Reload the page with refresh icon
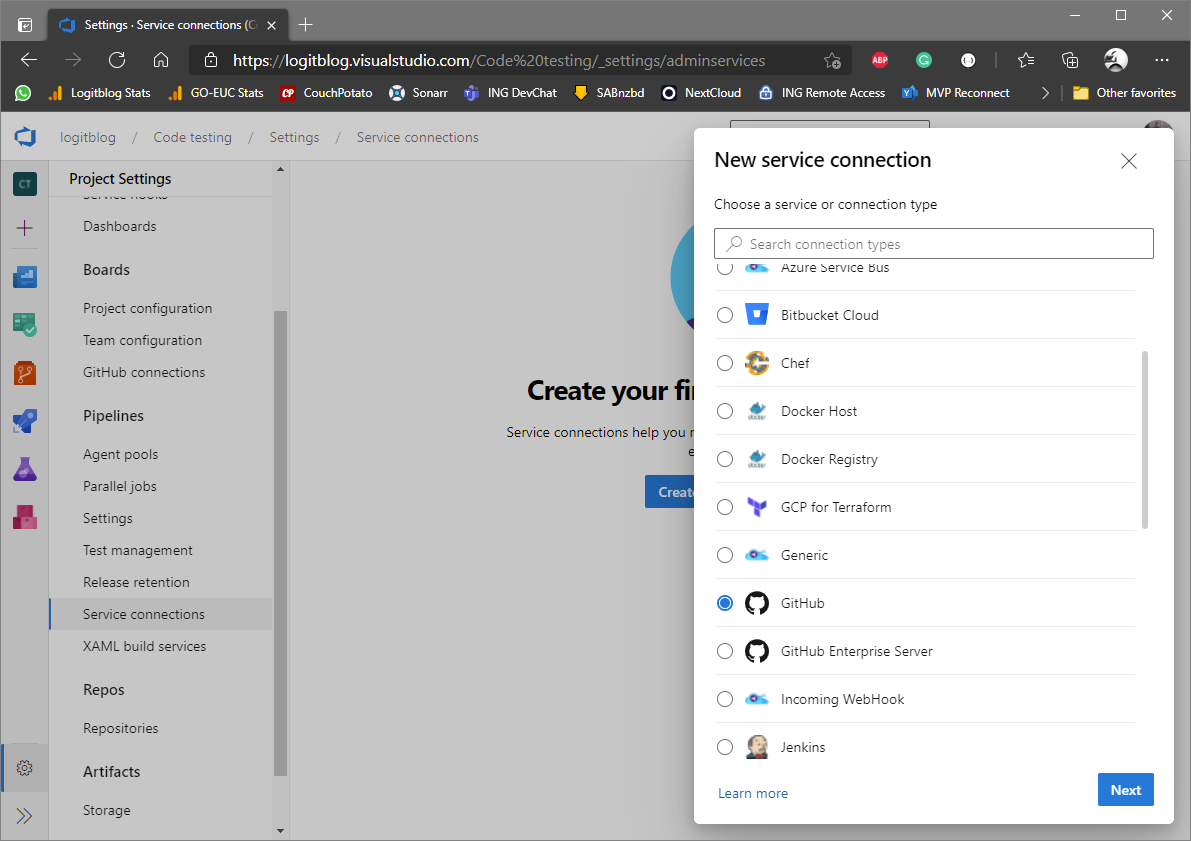 point(117,60)
